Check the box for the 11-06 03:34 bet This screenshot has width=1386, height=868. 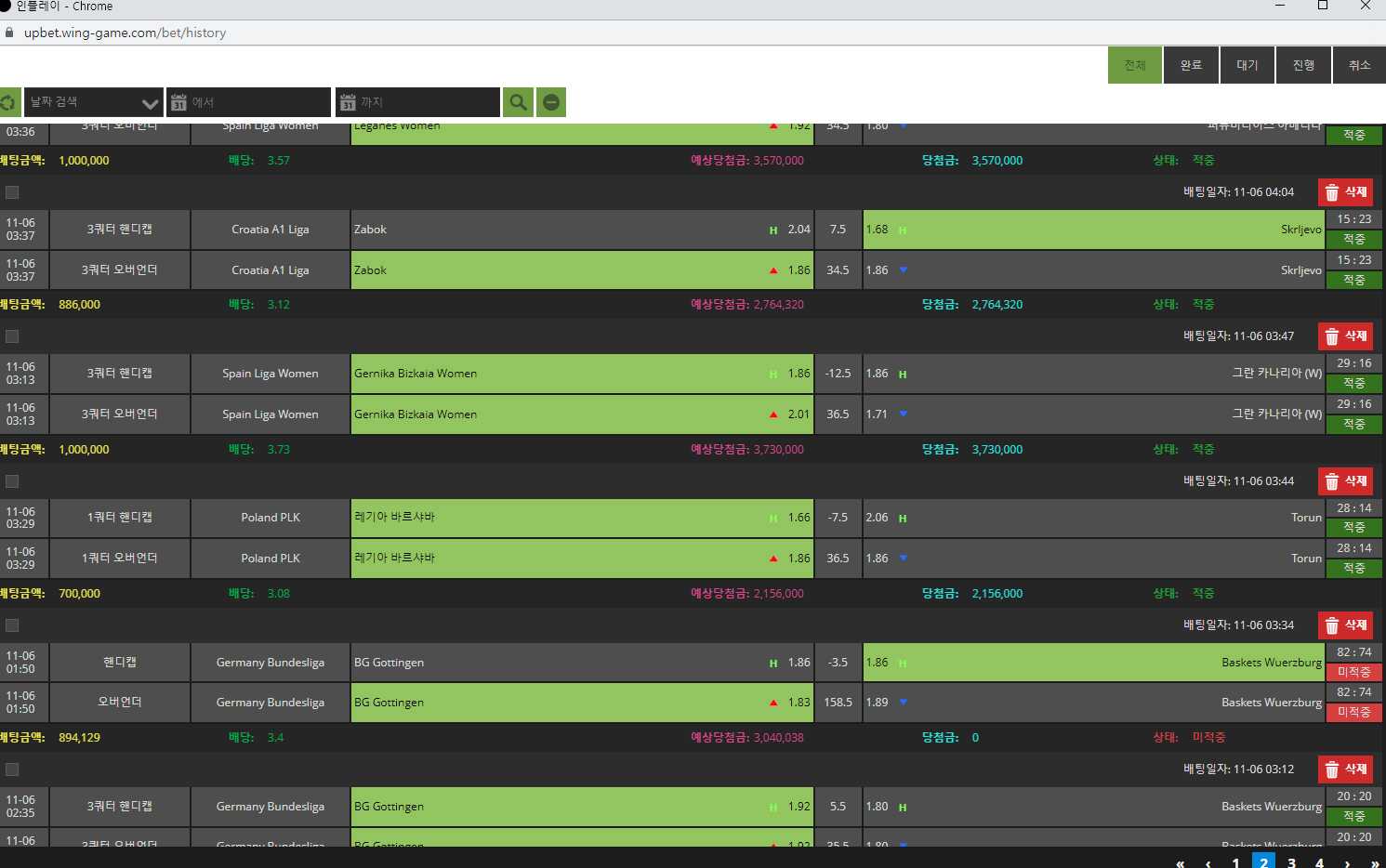click(12, 625)
